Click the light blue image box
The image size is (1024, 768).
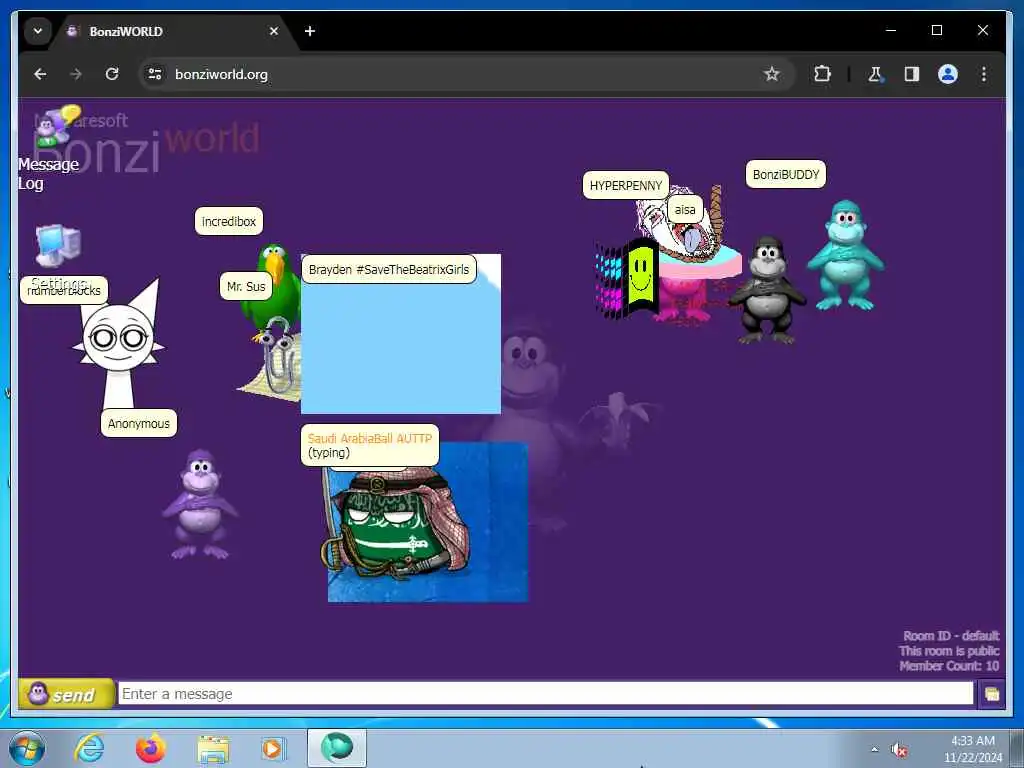pos(401,346)
